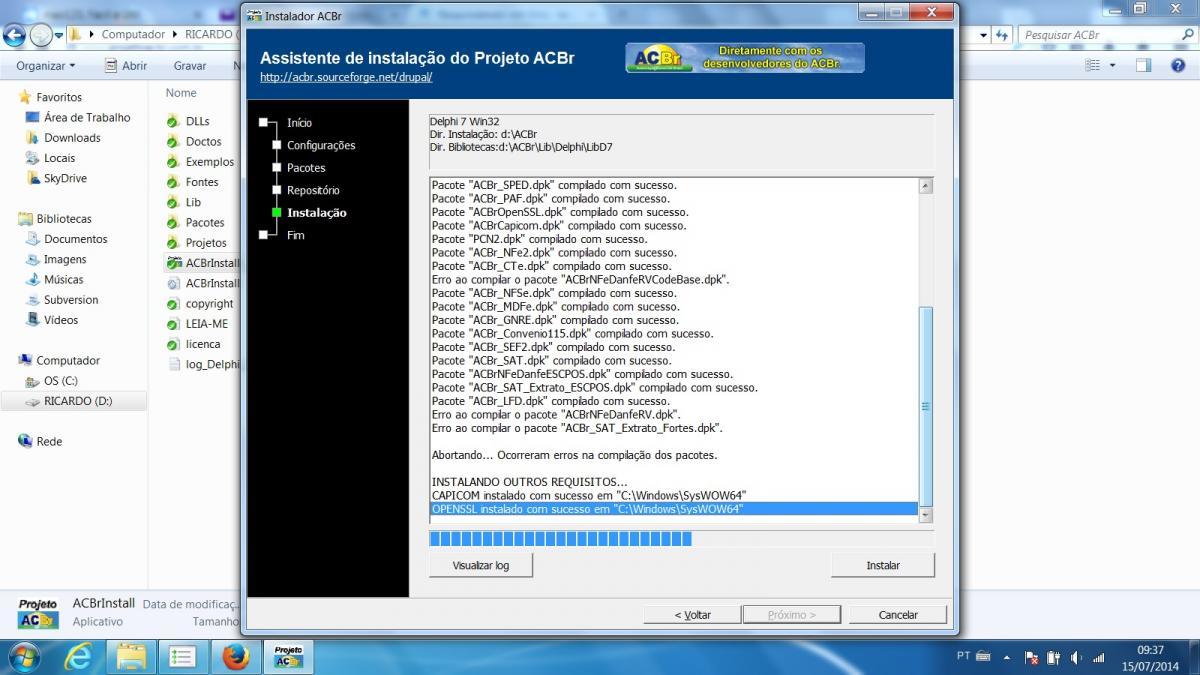The height and width of the screenshot is (675, 1200).
Task: Open Área de Trabalho in Favoritos
Action: [x=87, y=117]
